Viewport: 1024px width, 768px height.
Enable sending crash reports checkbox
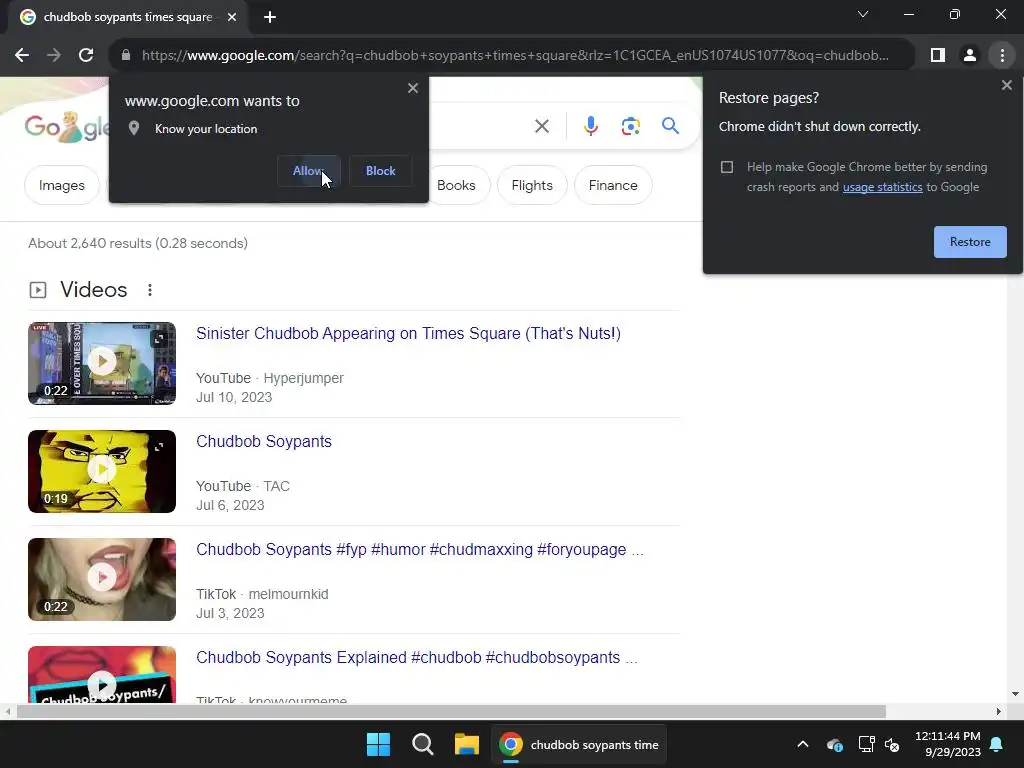point(727,167)
